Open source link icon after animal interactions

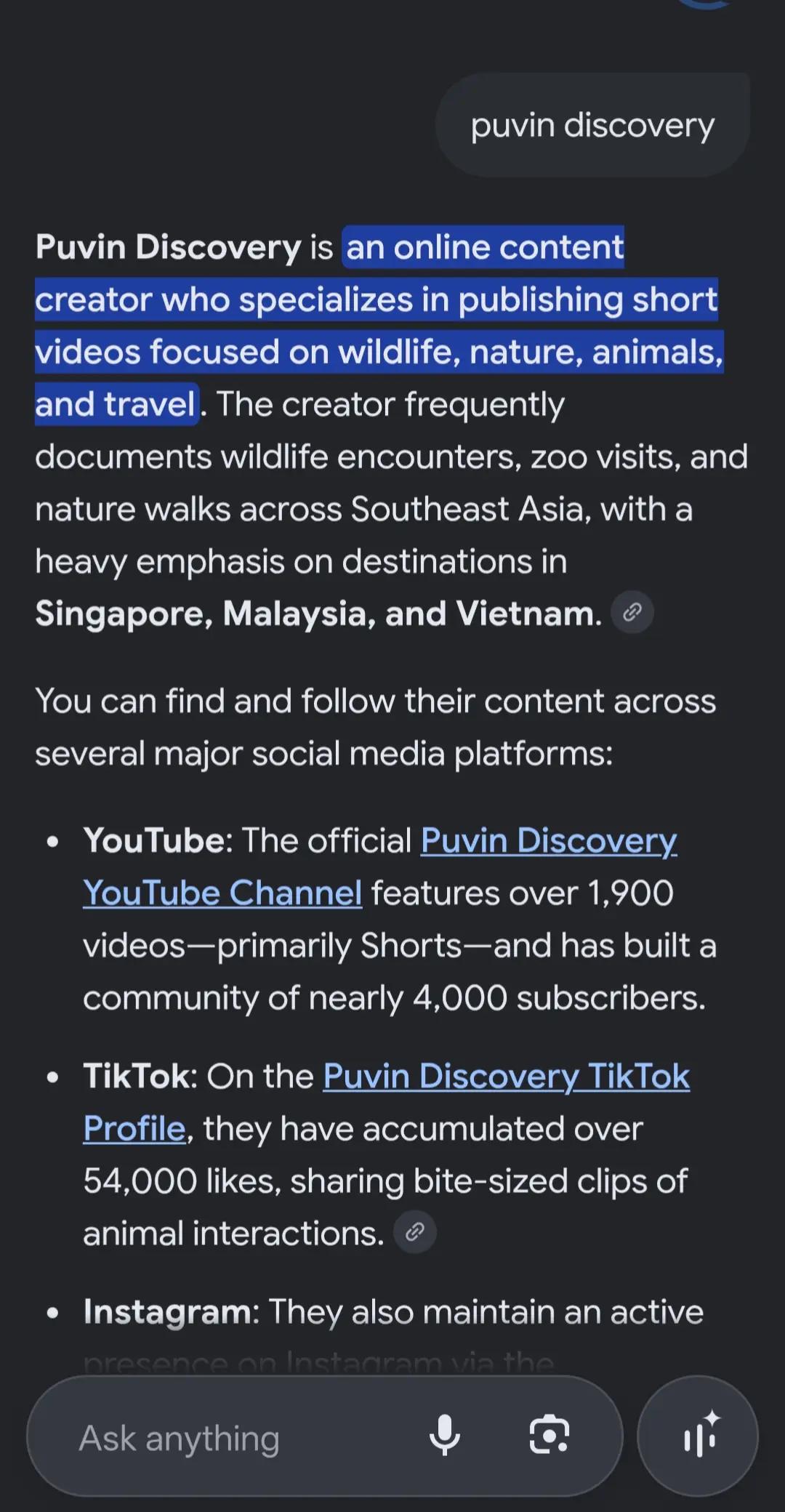(x=415, y=1231)
